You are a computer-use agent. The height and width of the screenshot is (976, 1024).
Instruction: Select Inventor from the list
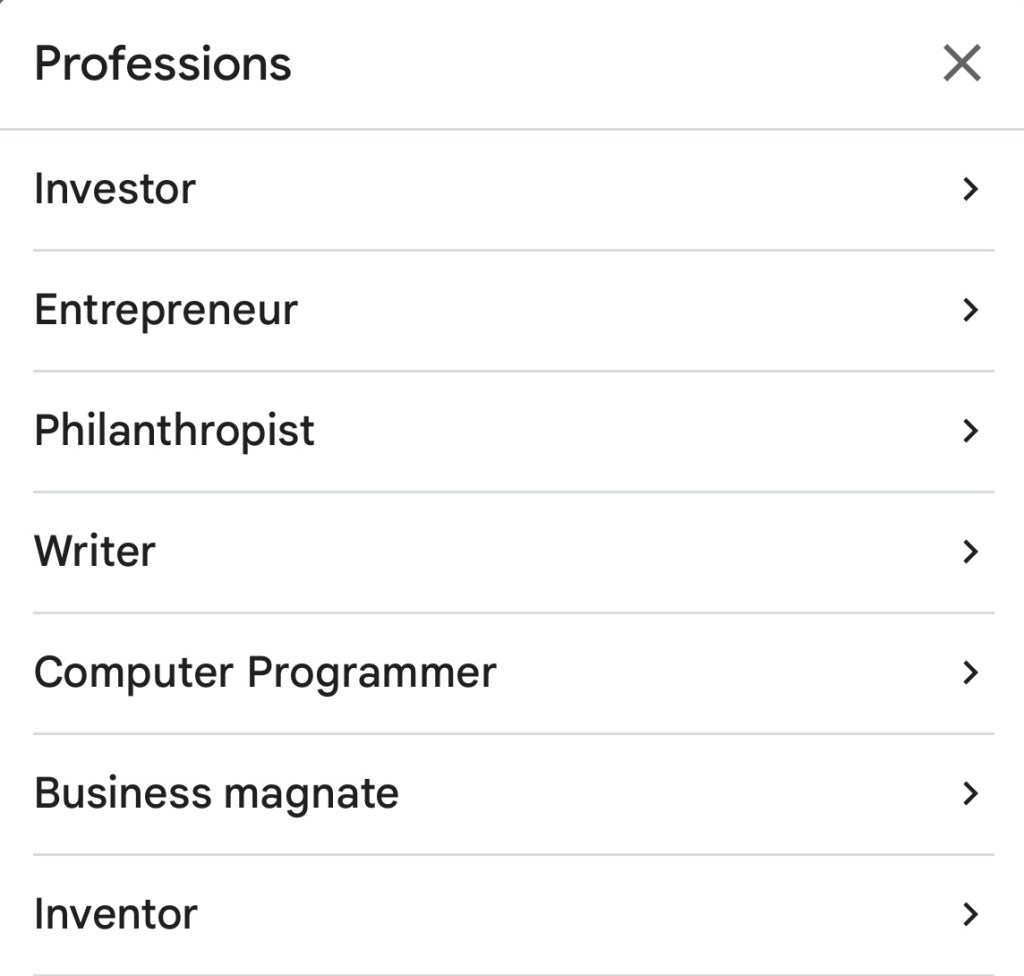(116, 914)
